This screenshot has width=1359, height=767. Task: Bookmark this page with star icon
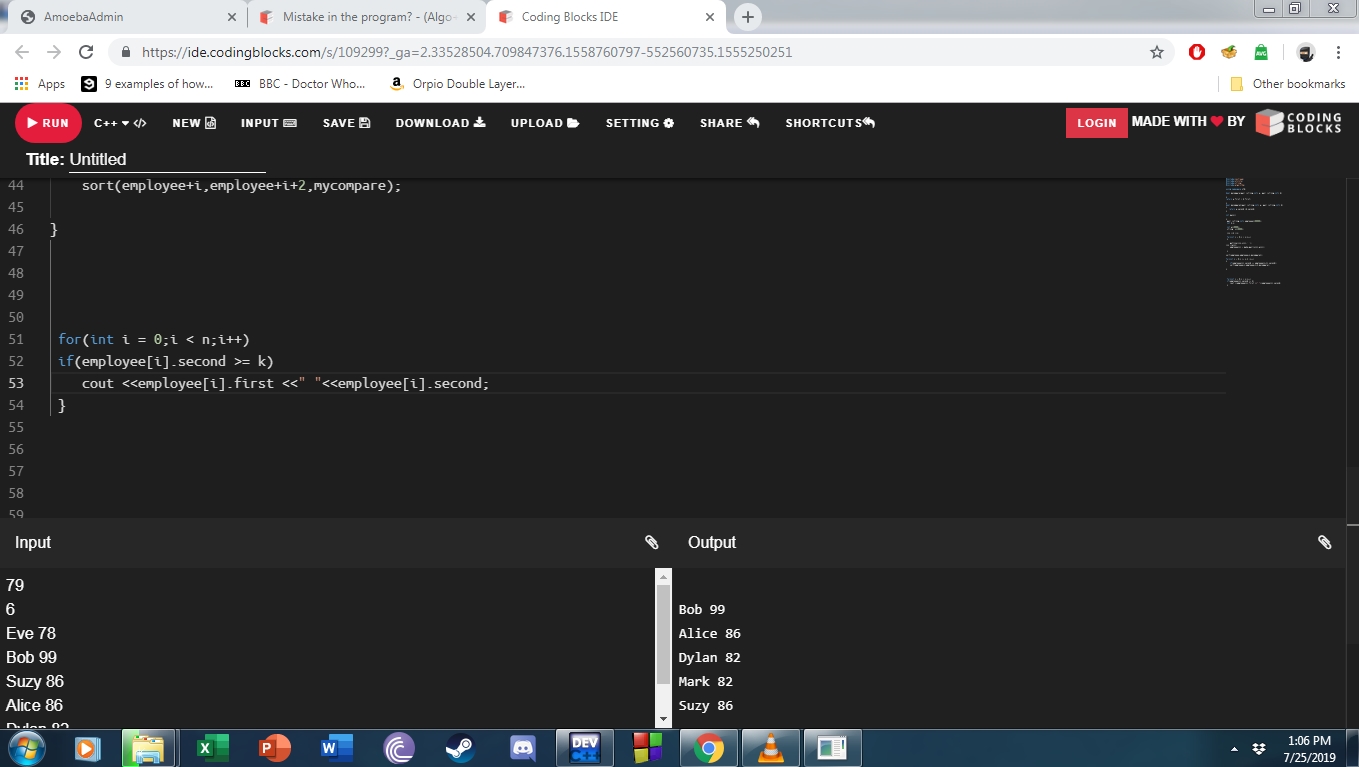pos(1157,52)
